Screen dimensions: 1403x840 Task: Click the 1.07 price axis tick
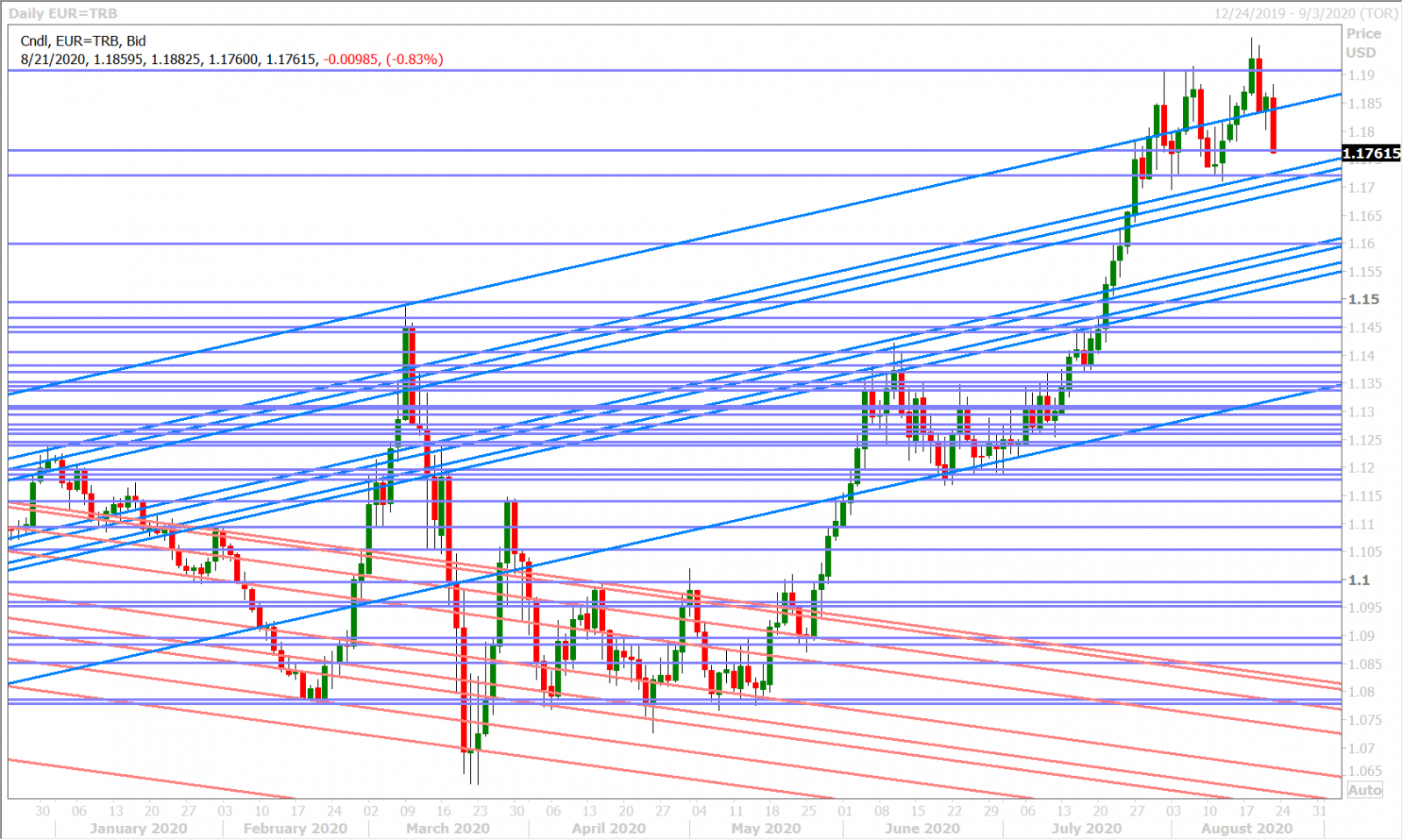click(1360, 748)
